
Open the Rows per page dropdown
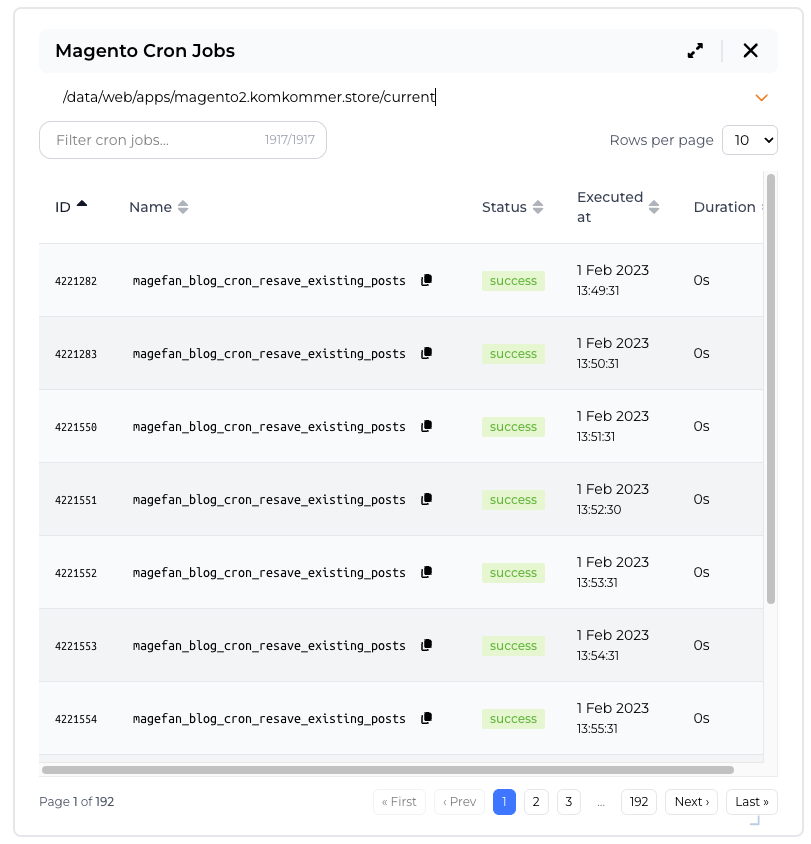749,140
